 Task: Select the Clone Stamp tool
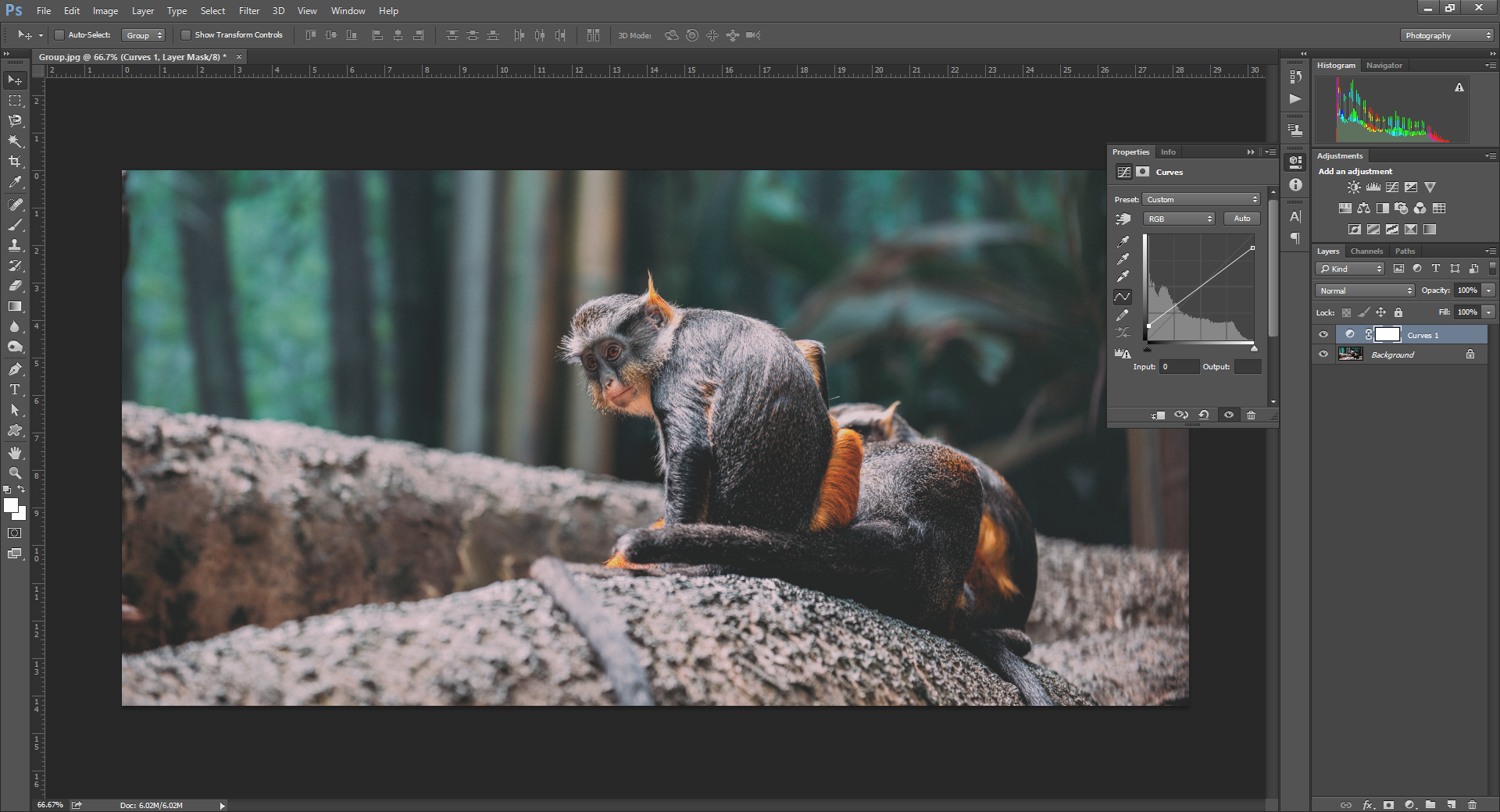pyautogui.click(x=15, y=245)
